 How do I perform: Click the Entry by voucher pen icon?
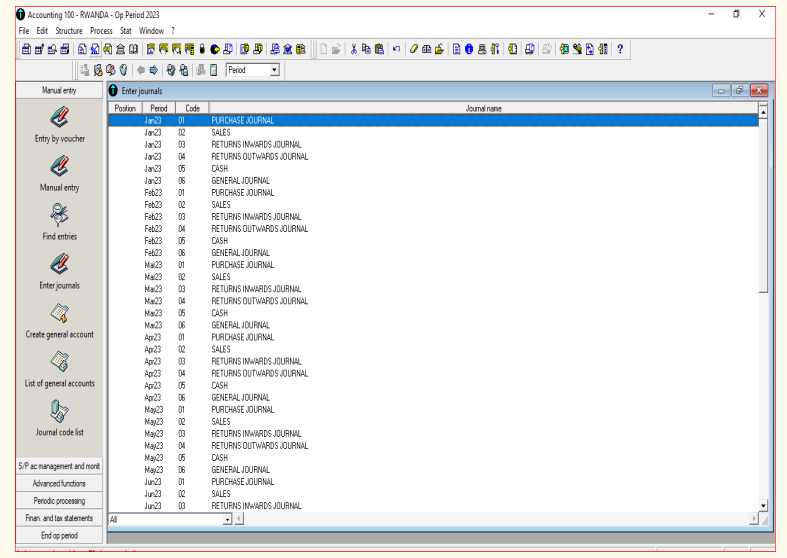tap(59, 117)
